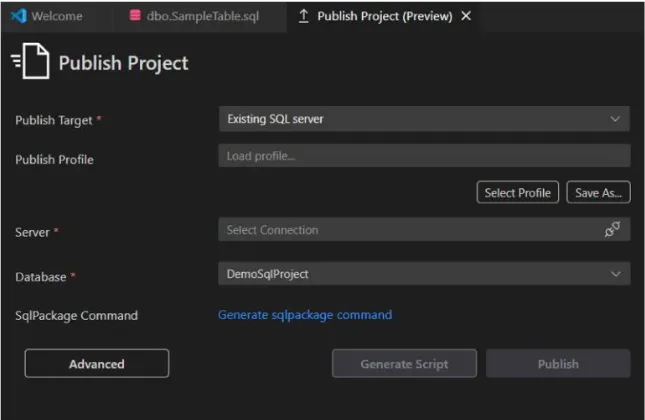Click the Generate Script button
This screenshot has width=645, height=420.
pos(404,364)
